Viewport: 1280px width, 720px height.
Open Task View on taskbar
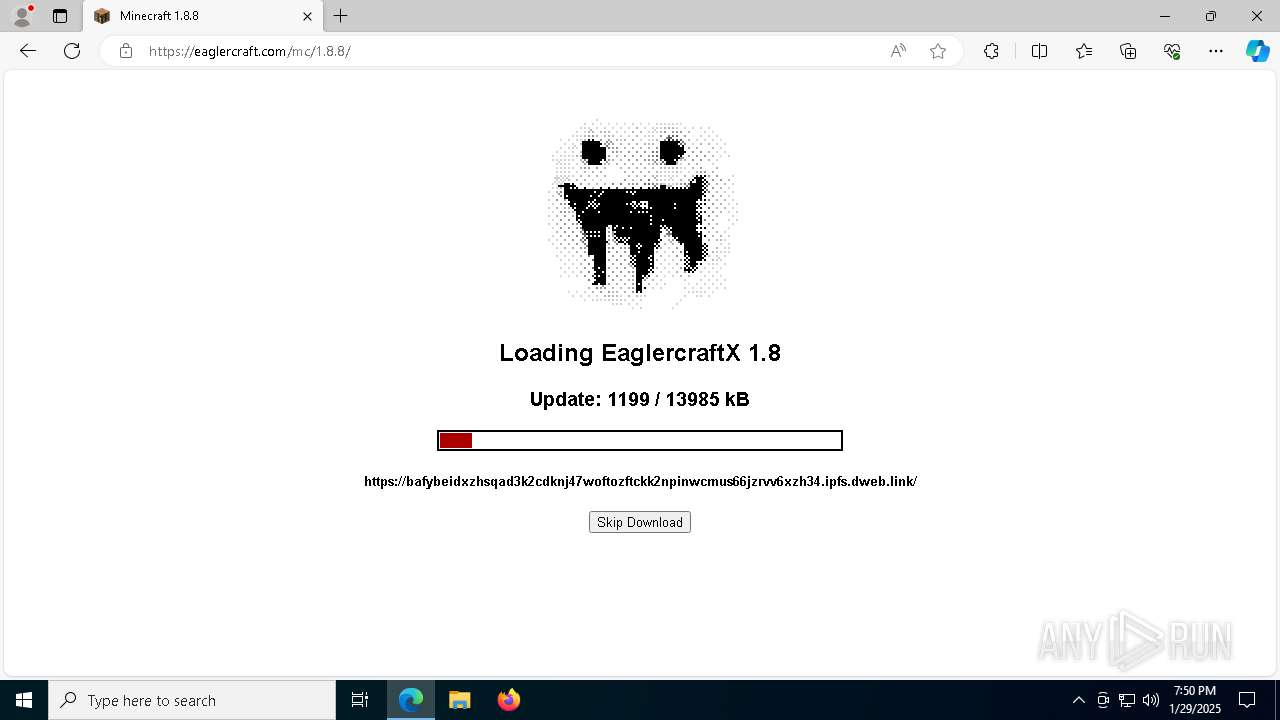click(x=360, y=700)
